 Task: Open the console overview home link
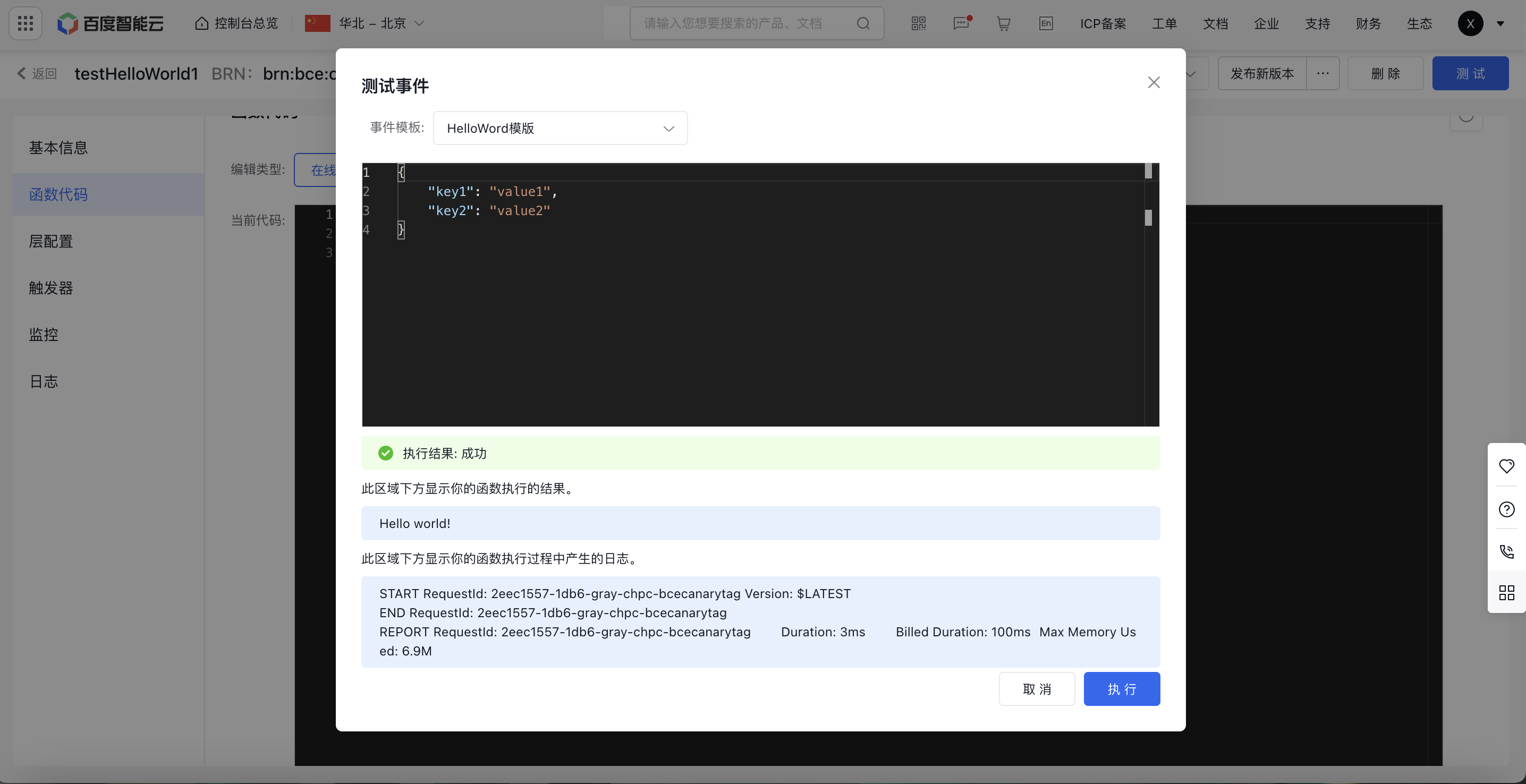click(236, 23)
